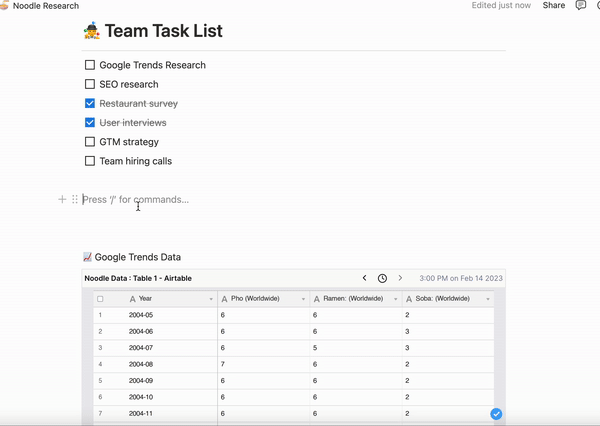This screenshot has width=600, height=426.
Task: Click the plus icon to add block
Action: (x=62, y=199)
